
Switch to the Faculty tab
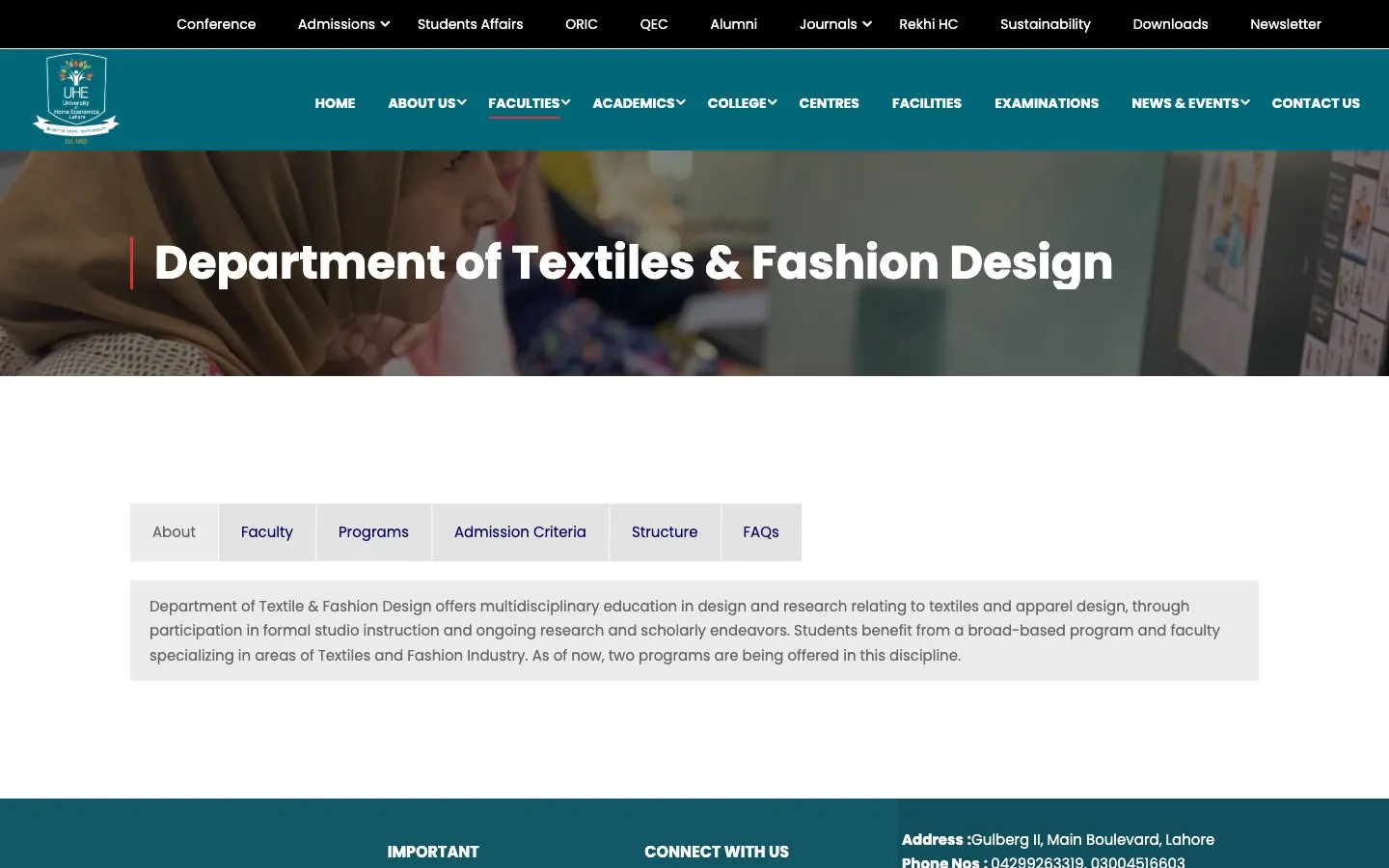(x=267, y=532)
